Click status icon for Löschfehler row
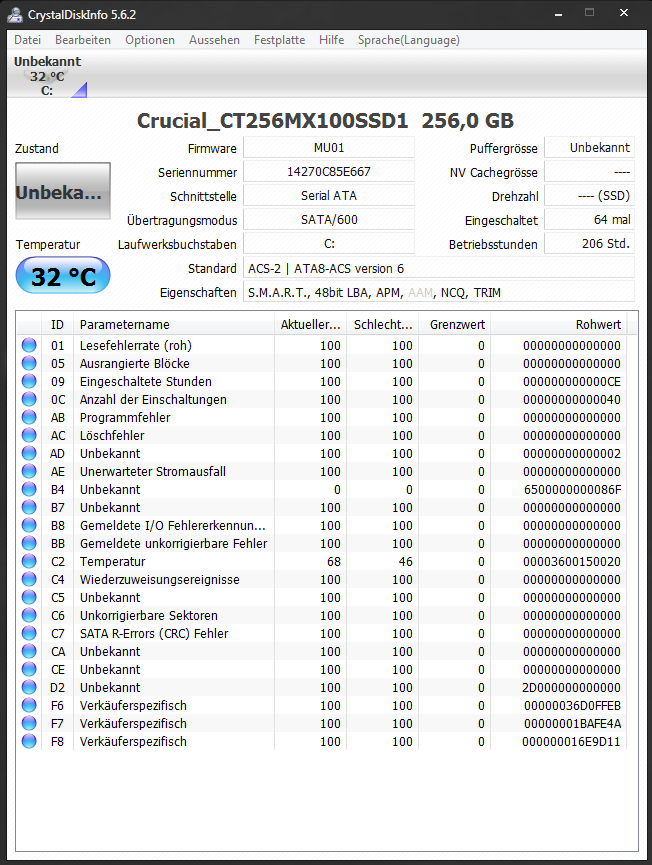Screen dimensions: 652x865 tap(29, 435)
